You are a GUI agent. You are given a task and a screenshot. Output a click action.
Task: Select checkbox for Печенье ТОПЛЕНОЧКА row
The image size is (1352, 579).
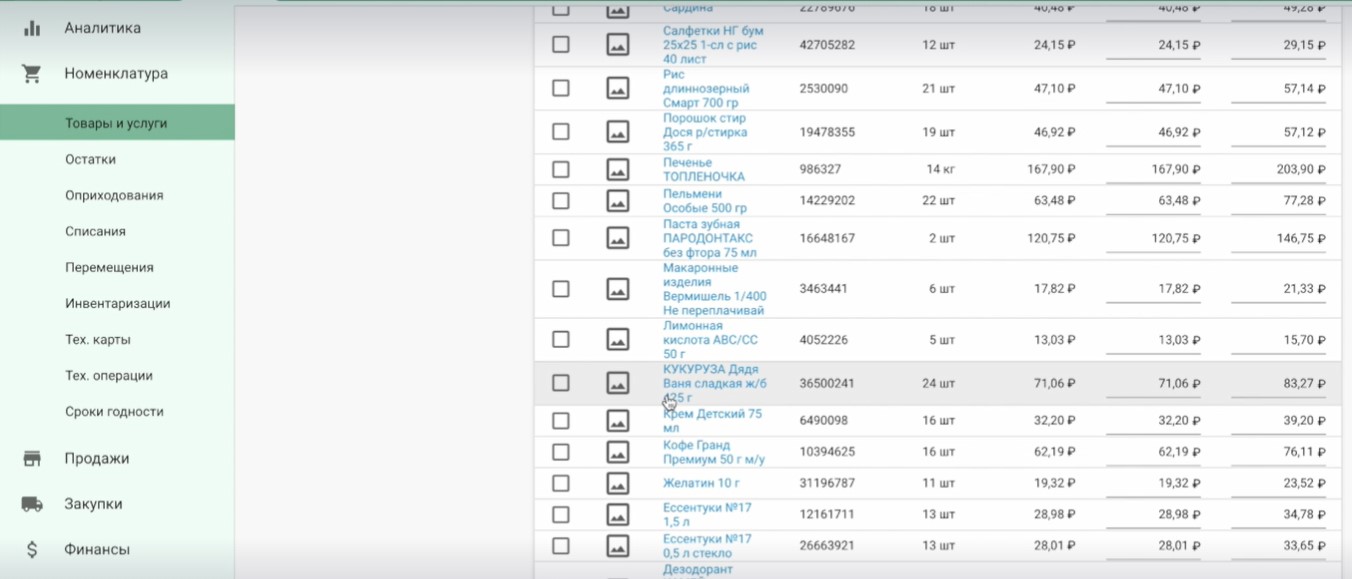click(561, 169)
